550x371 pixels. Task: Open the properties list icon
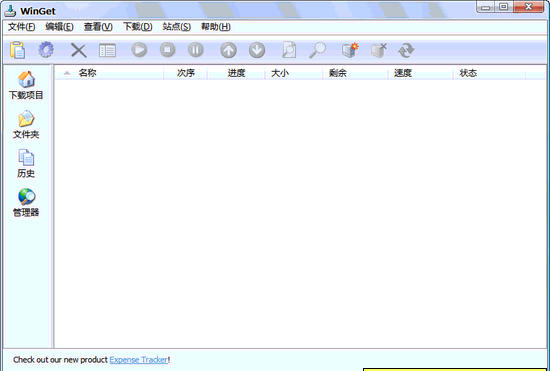(x=107, y=50)
